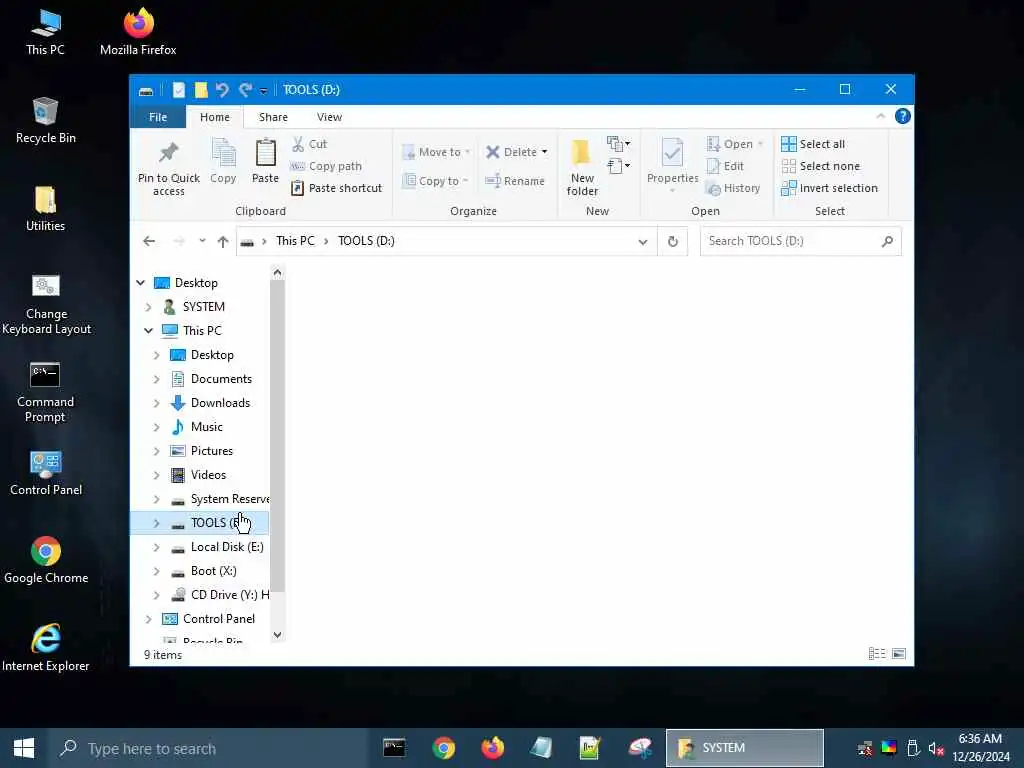Click the taskbar search box
This screenshot has height=768, width=1024.
[x=209, y=748]
